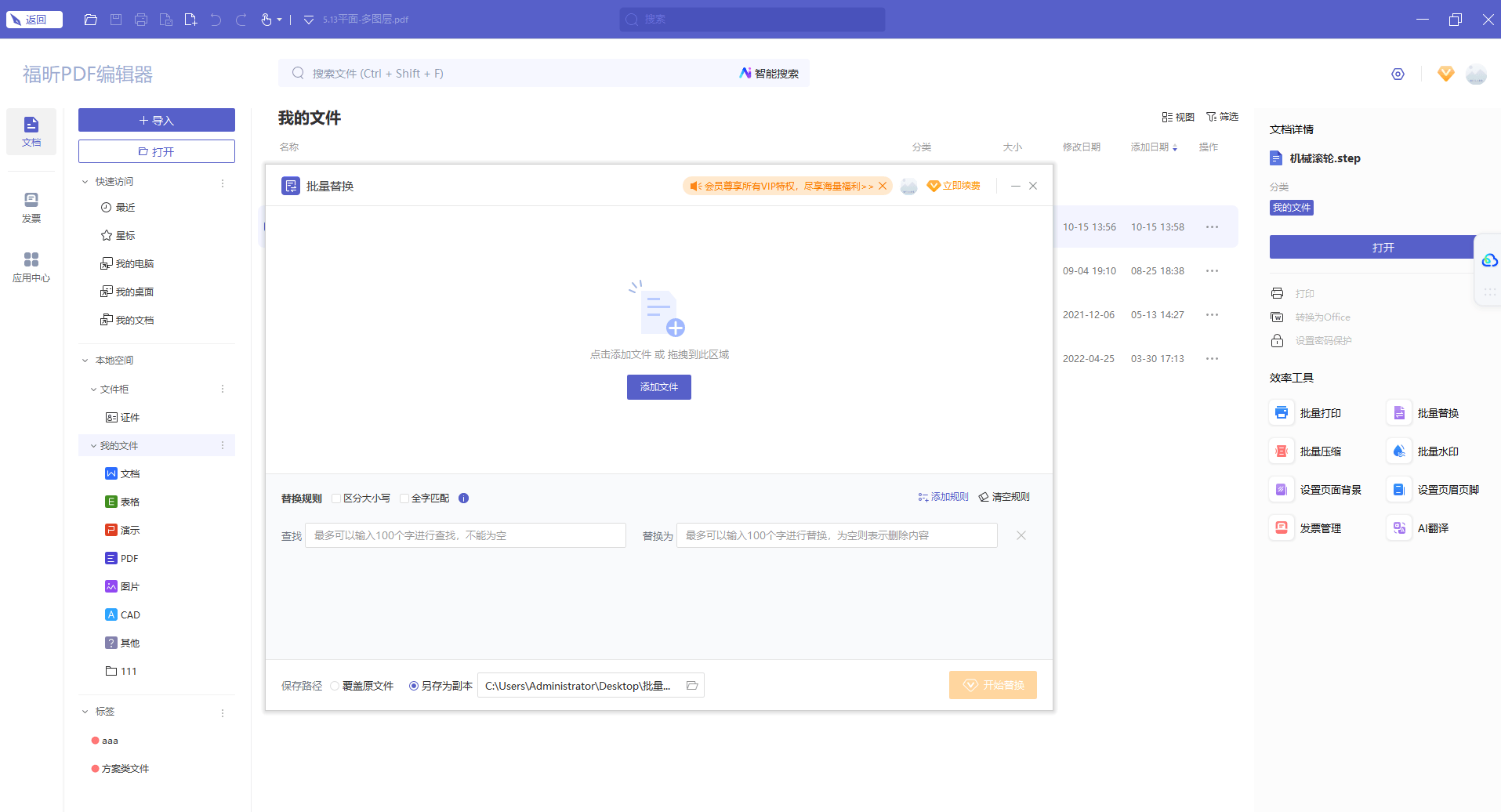Open 批量压缩 tool
The image size is (1501, 812).
tap(1306, 451)
